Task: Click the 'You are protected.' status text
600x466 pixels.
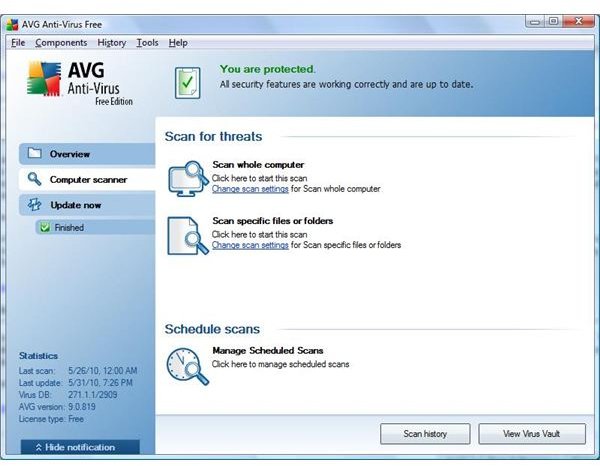Action: point(268,69)
